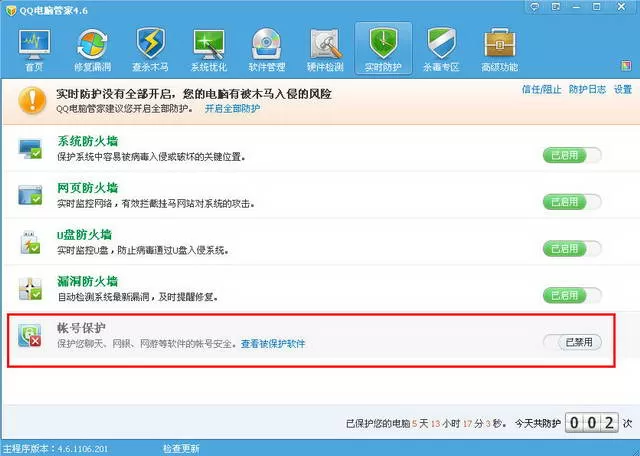Click description 保护系统中容易被病毒入侵或破坏的关键位置
The image size is (640, 456).
[x=151, y=157]
